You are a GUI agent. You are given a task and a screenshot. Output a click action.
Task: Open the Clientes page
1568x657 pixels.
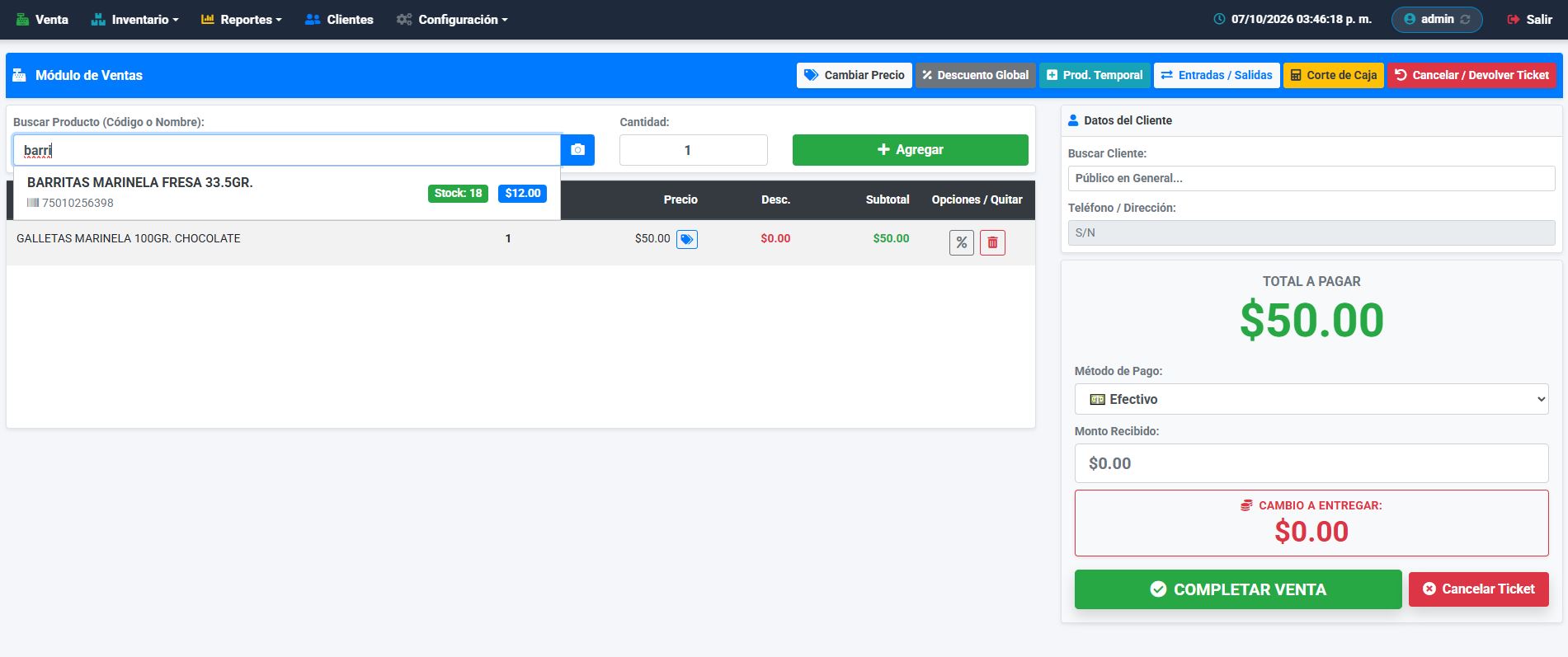pyautogui.click(x=339, y=19)
